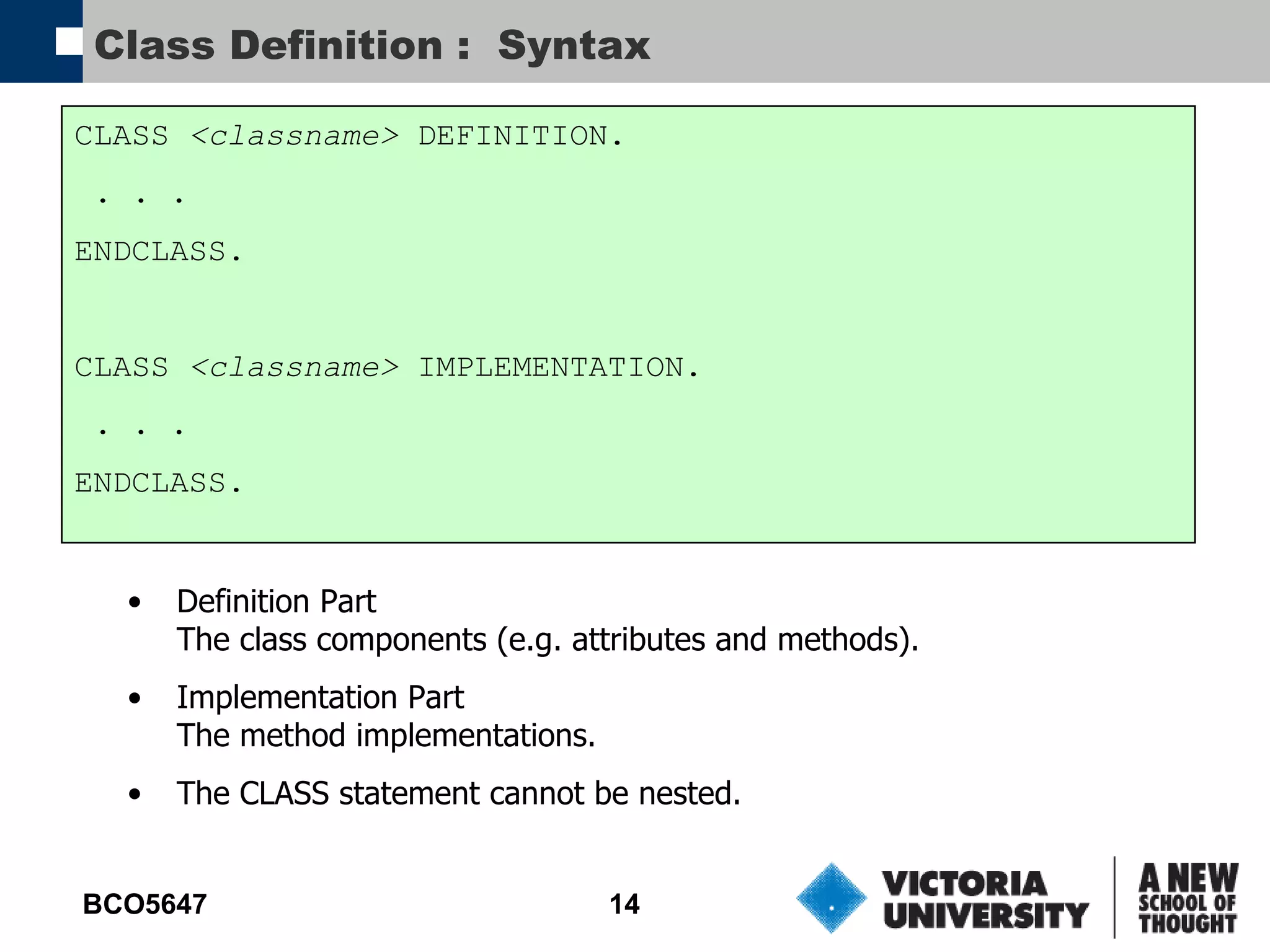Image resolution: width=1270 pixels, height=952 pixels.
Task: Click the slide number '14'
Action: (x=624, y=904)
